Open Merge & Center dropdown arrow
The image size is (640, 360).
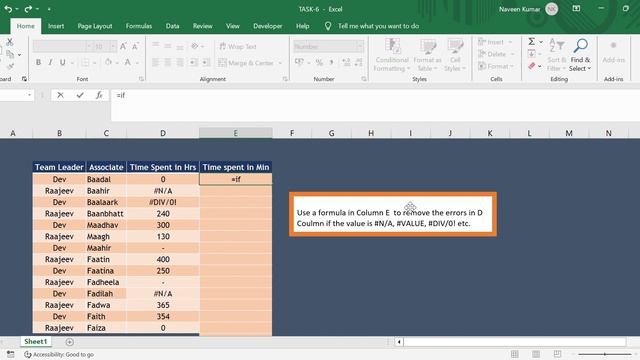280,63
